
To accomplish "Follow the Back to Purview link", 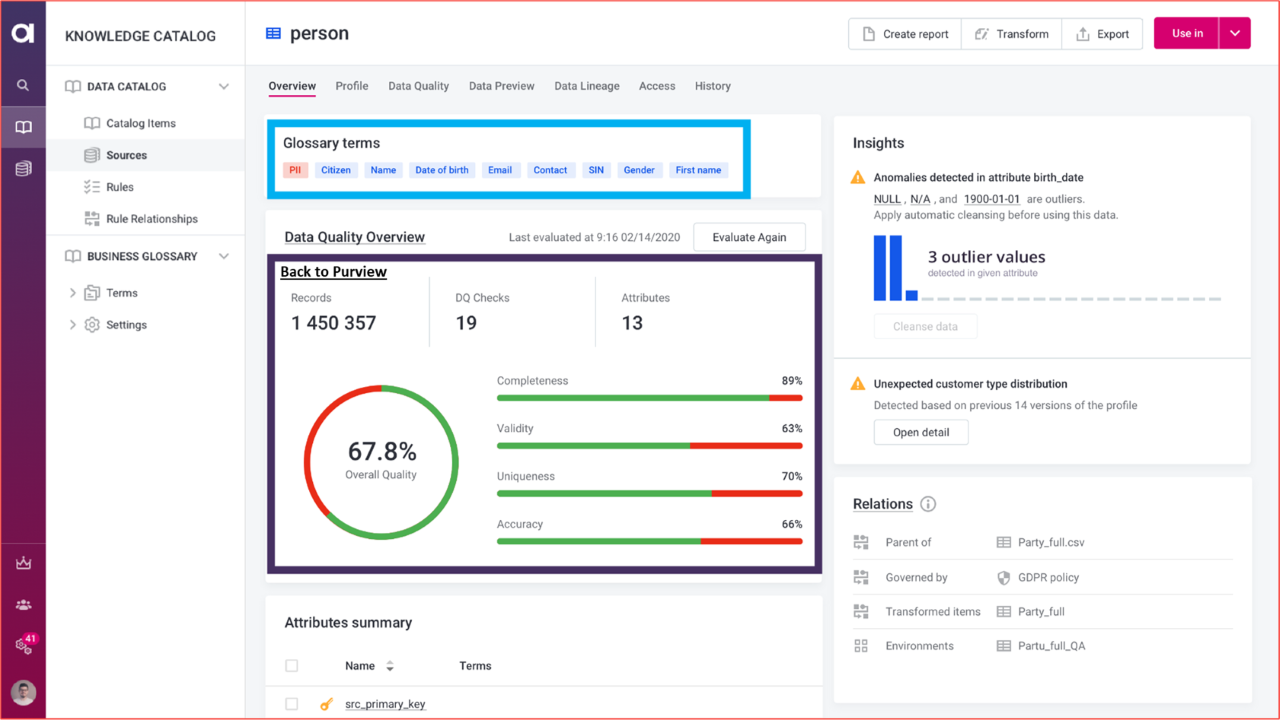I will 333,272.
